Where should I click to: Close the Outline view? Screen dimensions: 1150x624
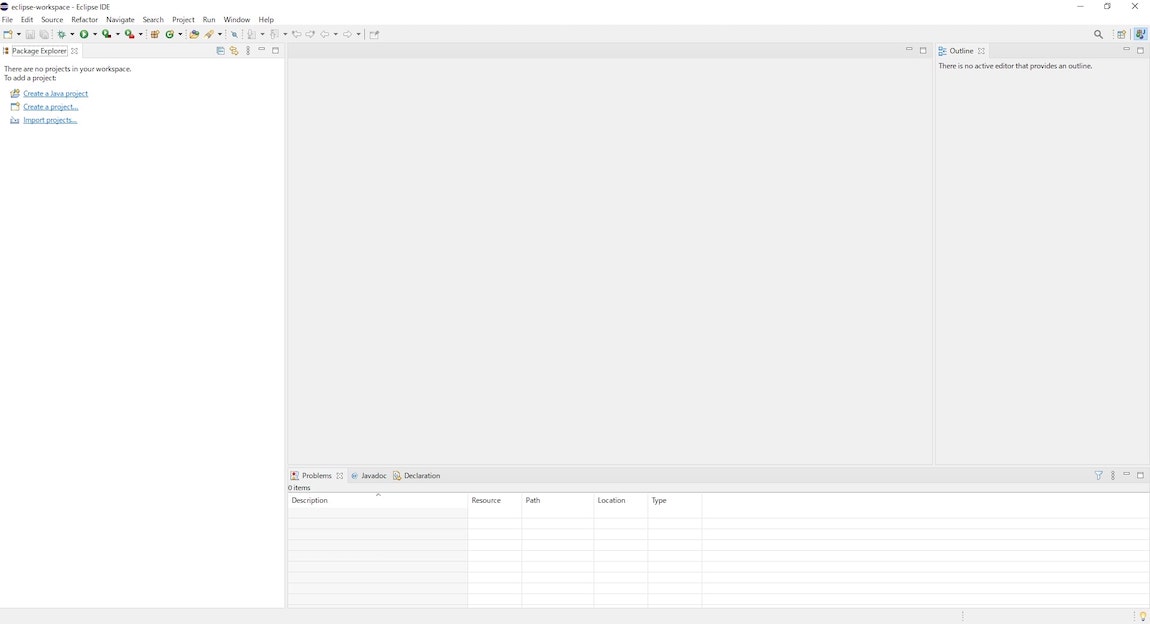[x=981, y=51]
